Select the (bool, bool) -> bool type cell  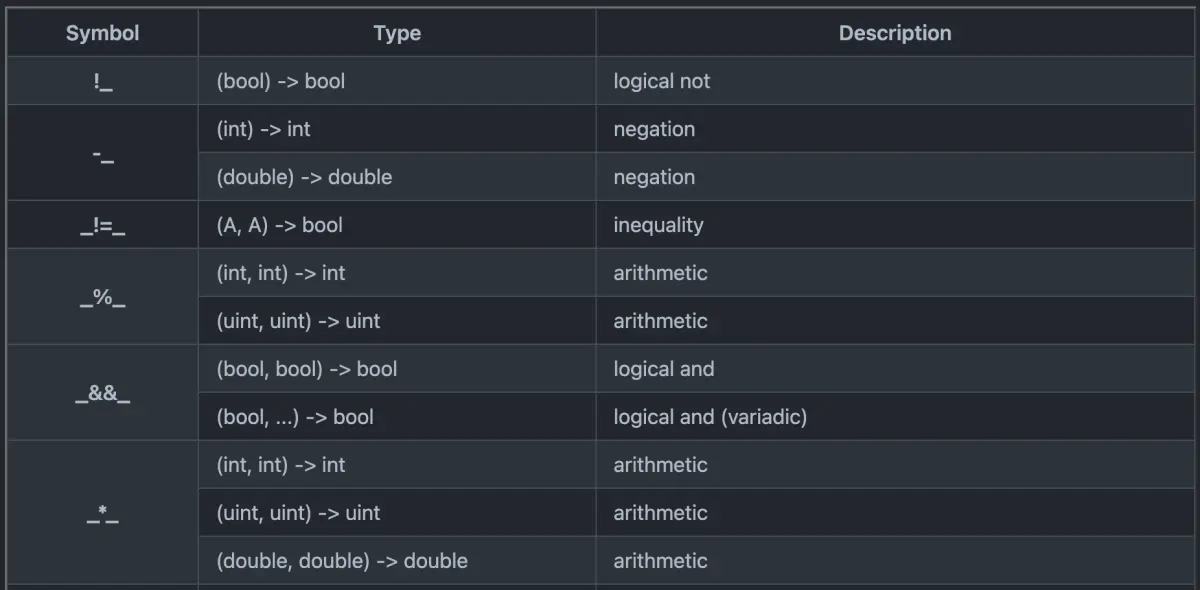307,369
